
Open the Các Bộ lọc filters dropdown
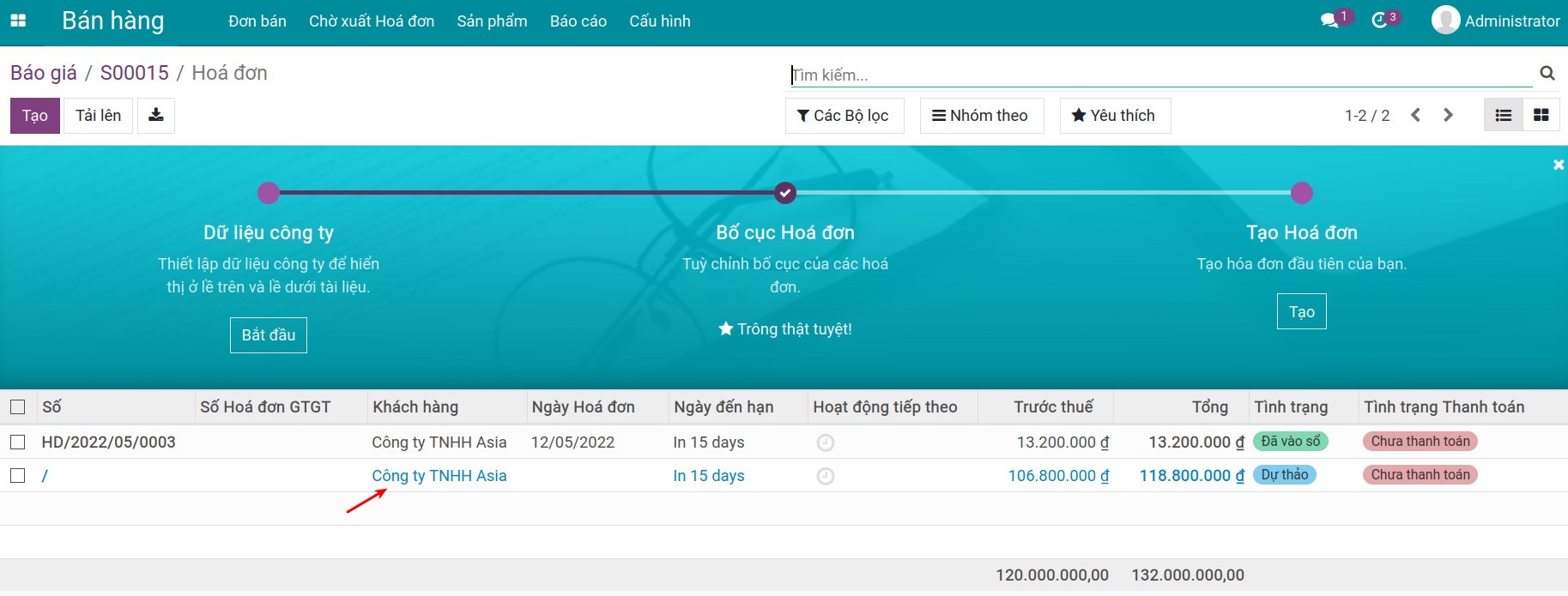click(x=845, y=116)
